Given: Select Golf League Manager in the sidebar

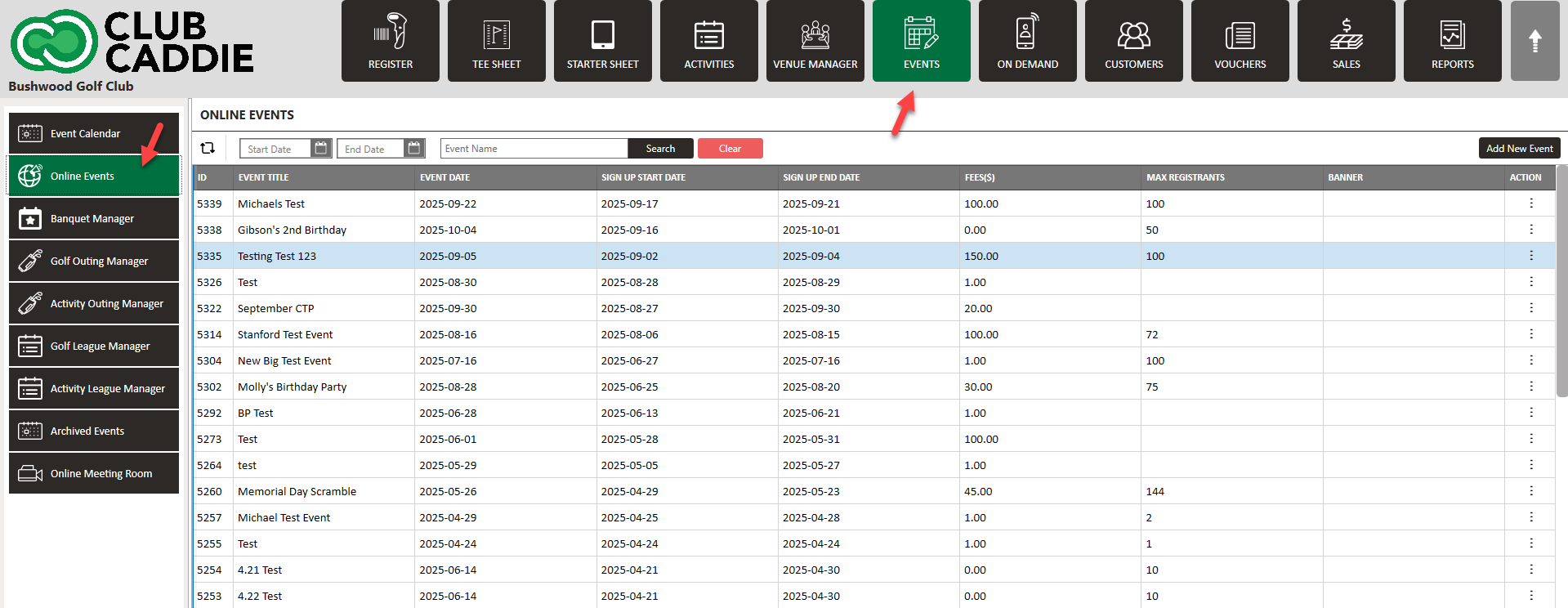Looking at the screenshot, I should pyautogui.click(x=94, y=346).
